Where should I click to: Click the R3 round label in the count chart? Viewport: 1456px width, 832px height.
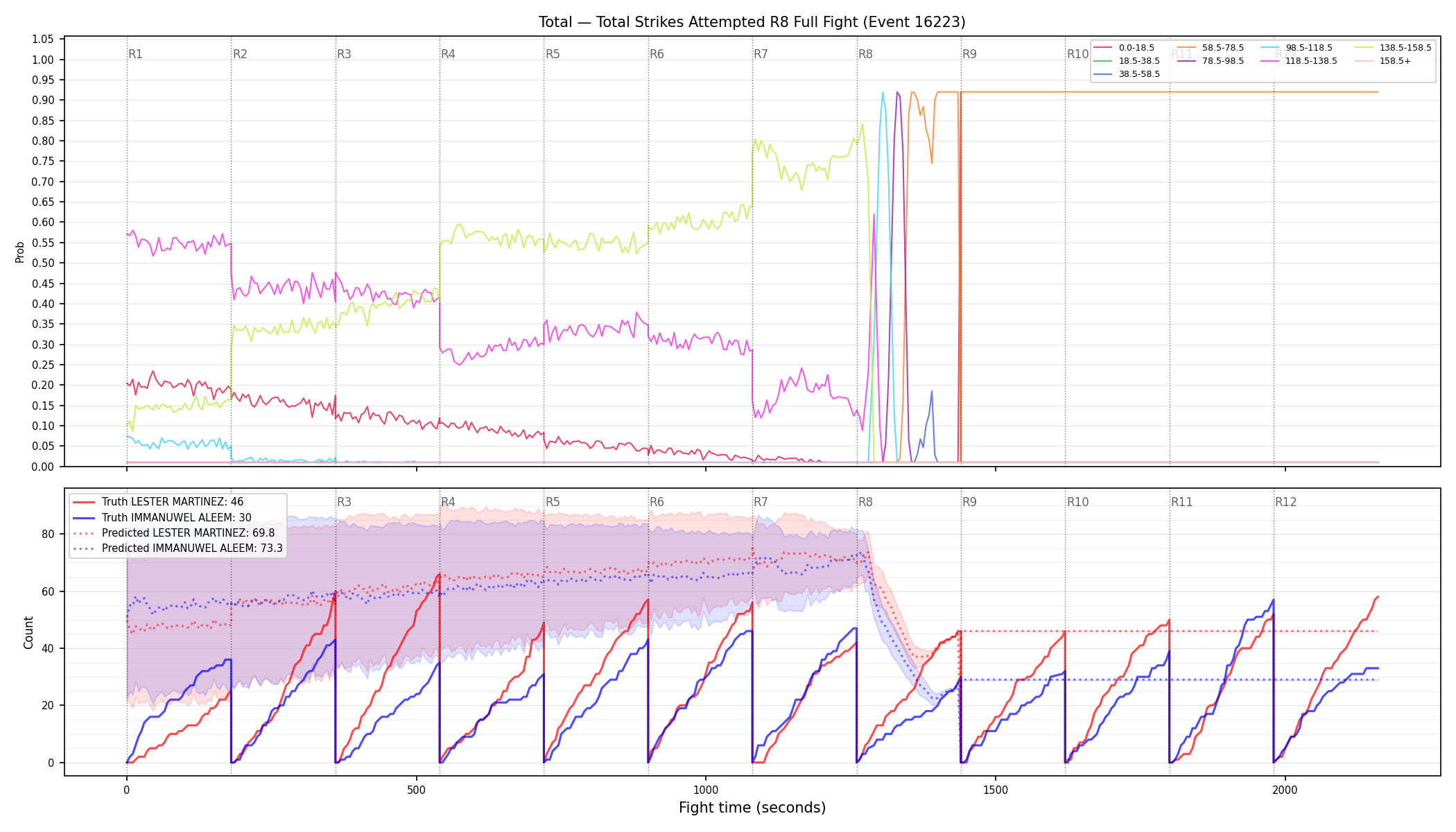point(344,502)
